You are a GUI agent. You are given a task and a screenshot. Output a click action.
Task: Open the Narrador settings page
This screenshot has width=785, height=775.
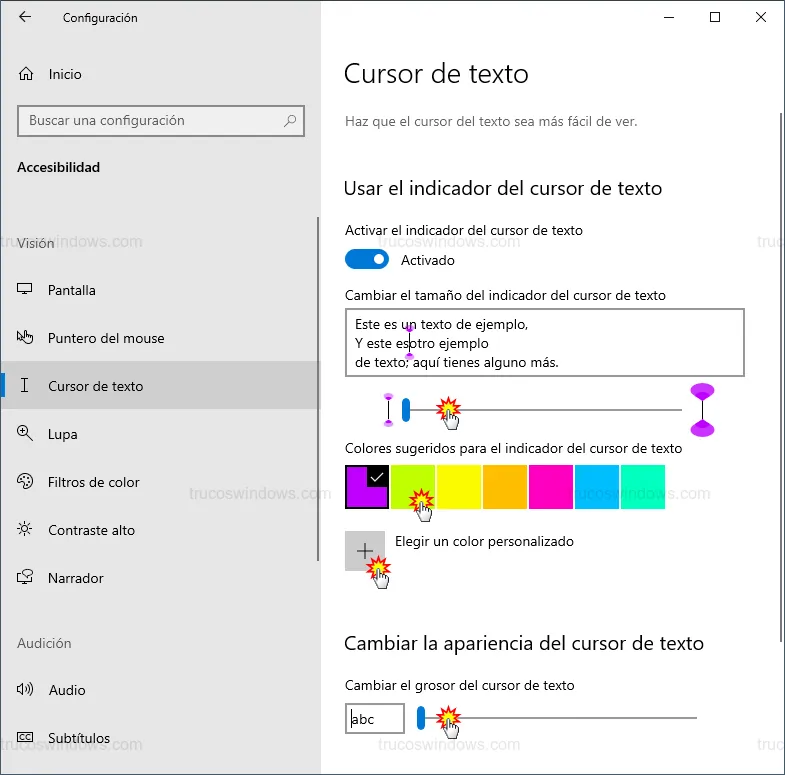(75, 578)
